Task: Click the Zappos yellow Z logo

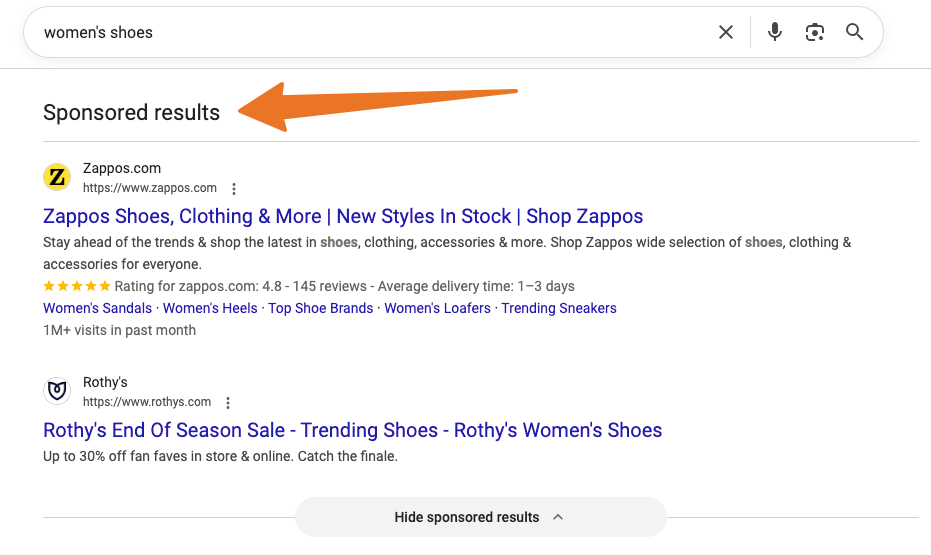Action: [57, 177]
